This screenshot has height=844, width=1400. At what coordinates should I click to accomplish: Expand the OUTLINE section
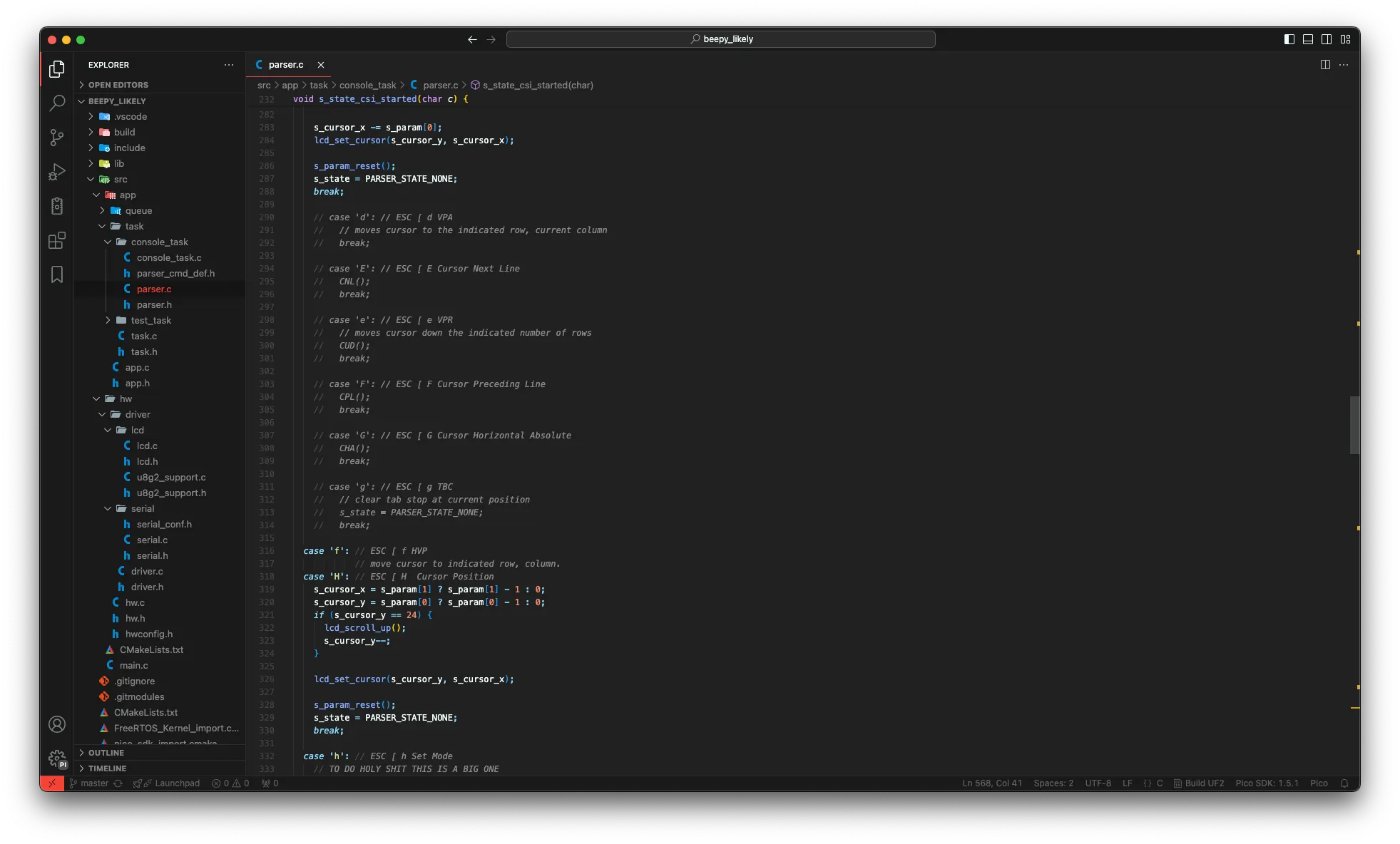pos(106,753)
